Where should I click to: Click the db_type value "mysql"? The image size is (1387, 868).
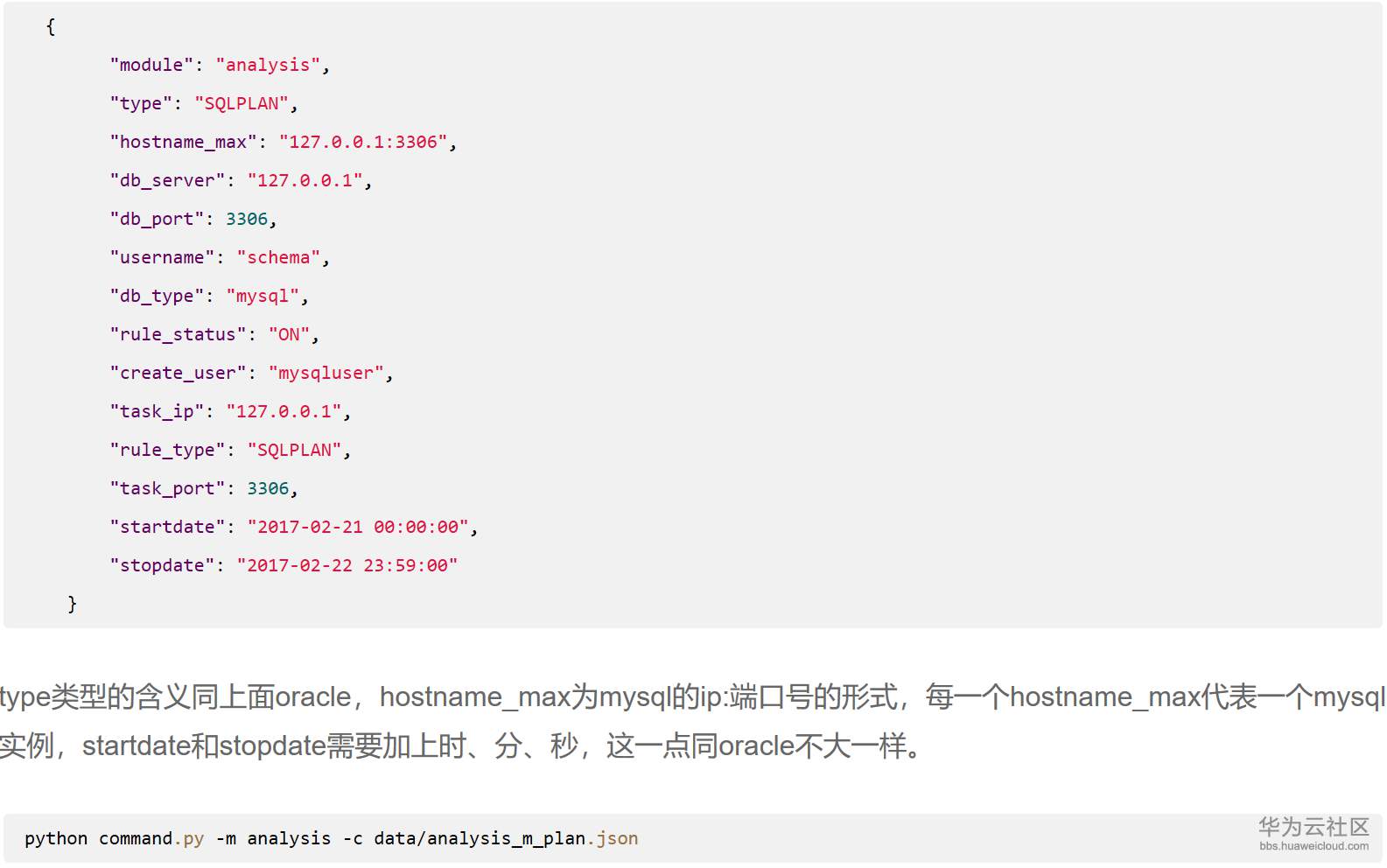[x=263, y=296]
